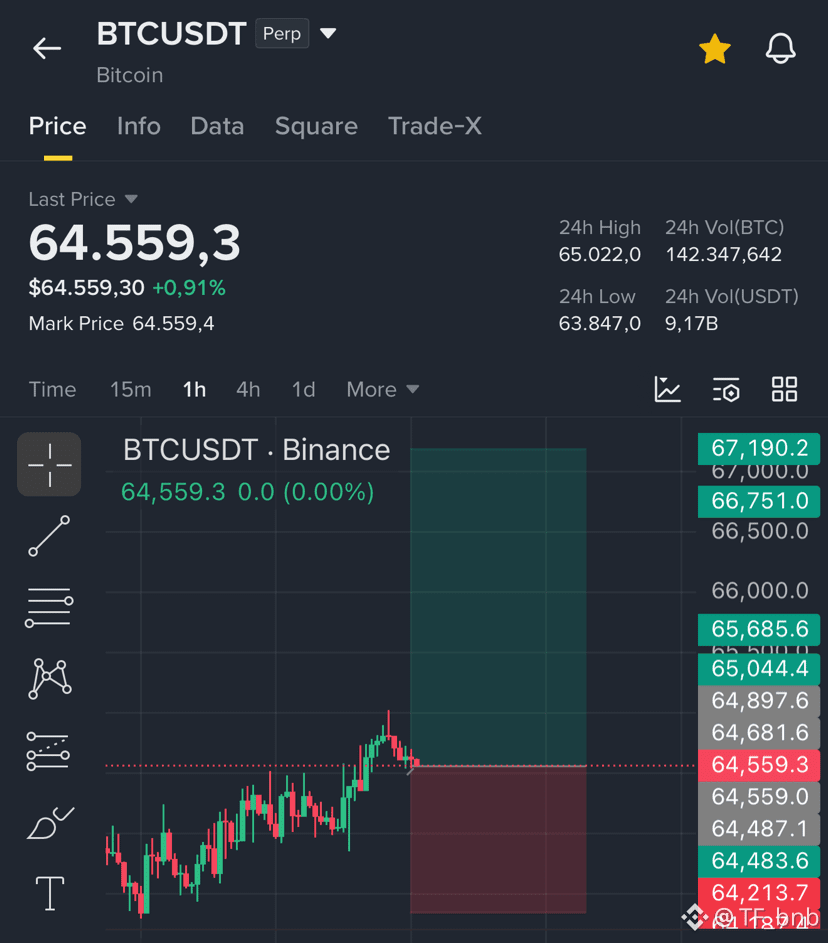Select the XABCD pattern tool
828x943 pixels.
pyautogui.click(x=50, y=679)
